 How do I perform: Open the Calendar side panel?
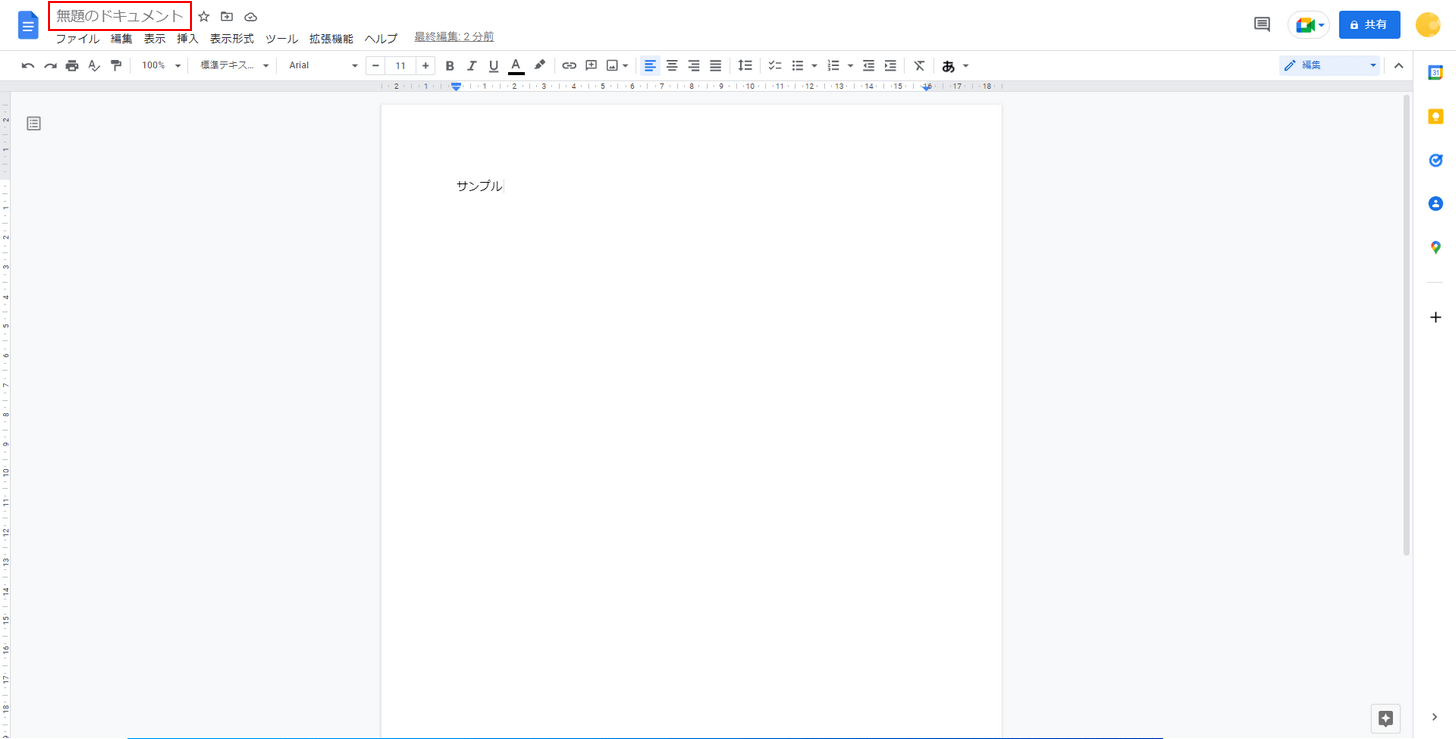1435,72
